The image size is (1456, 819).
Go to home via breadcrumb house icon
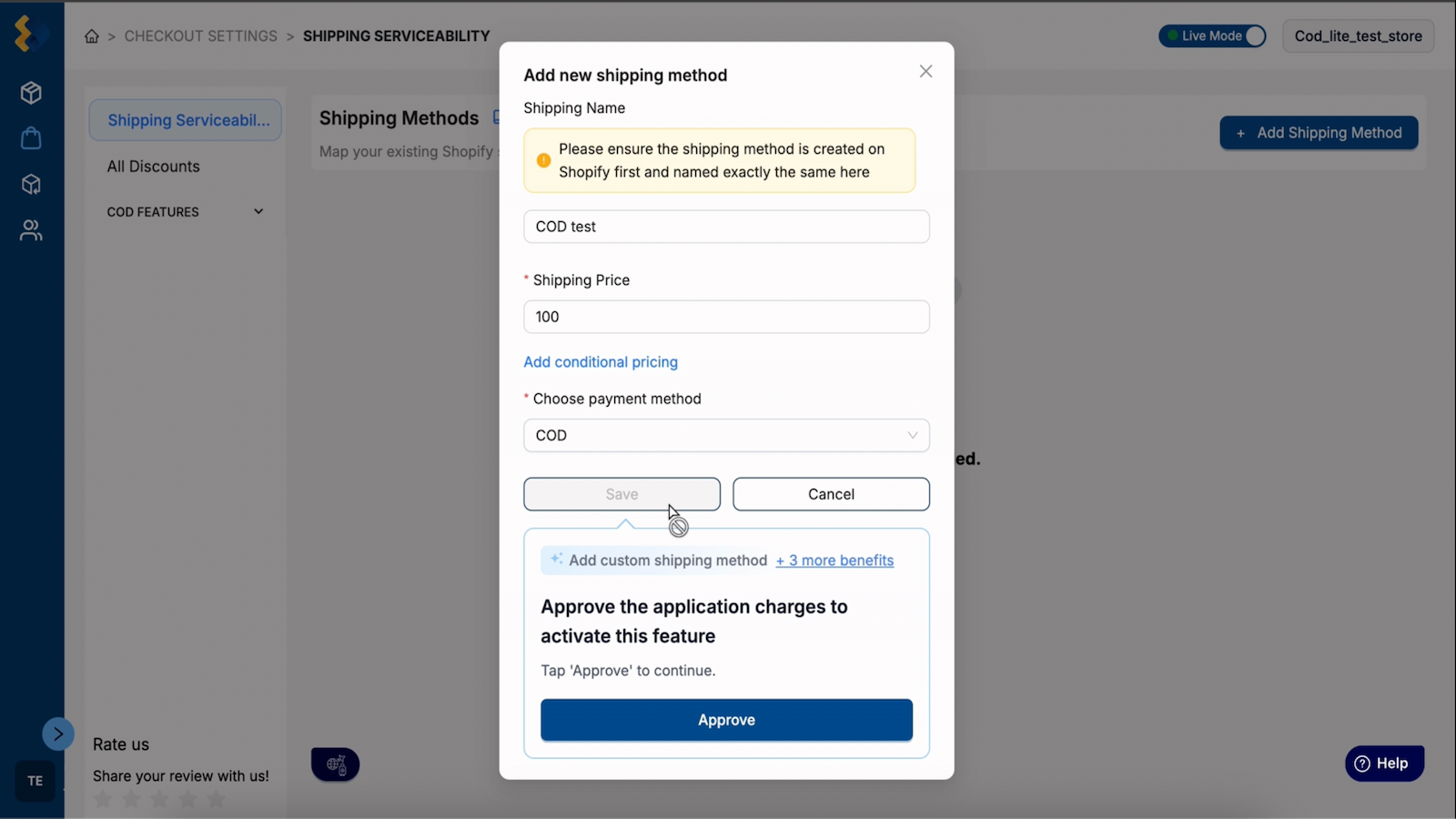[92, 36]
